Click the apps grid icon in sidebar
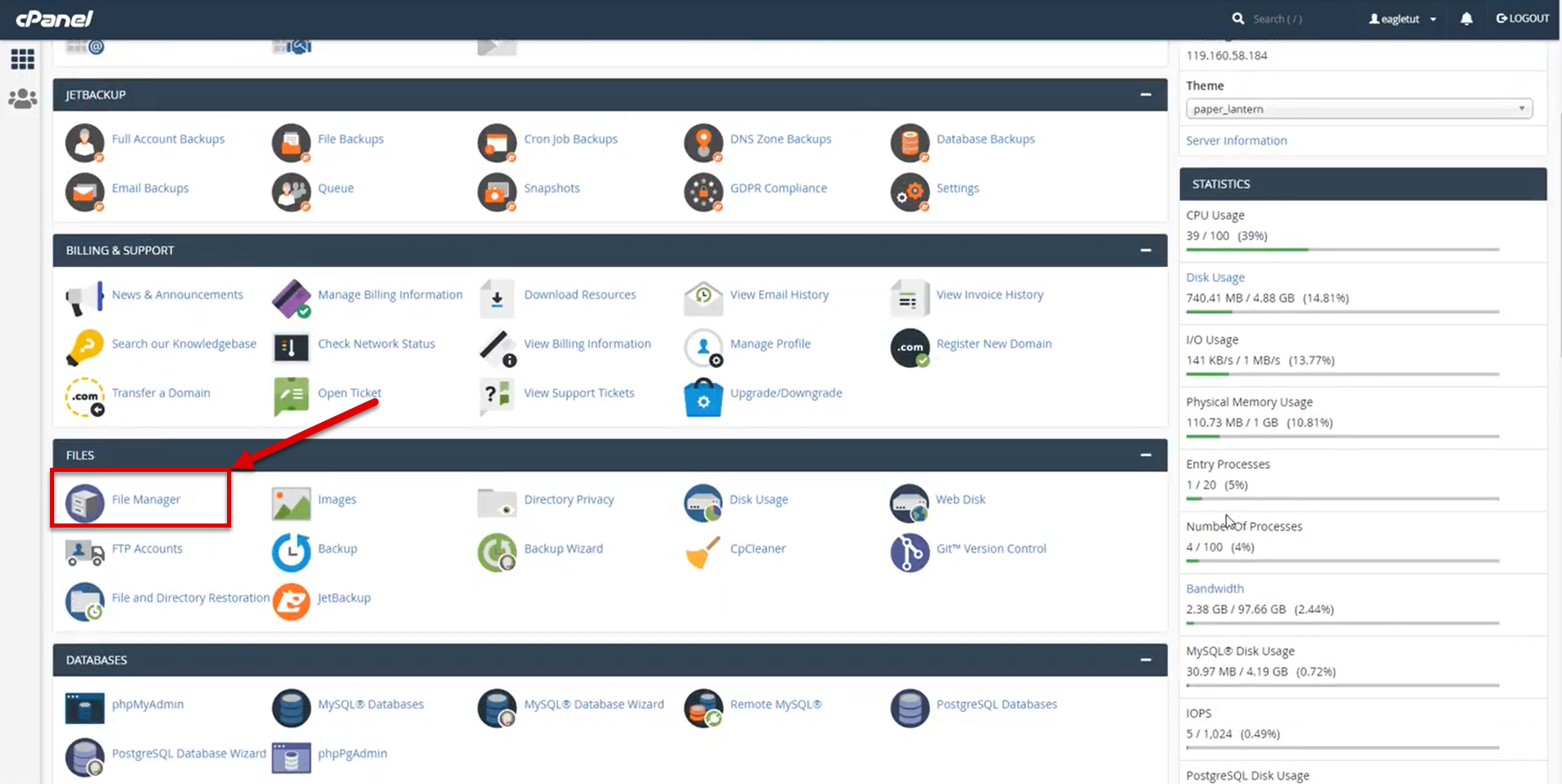Screen dimensions: 1562x784 click(x=23, y=59)
